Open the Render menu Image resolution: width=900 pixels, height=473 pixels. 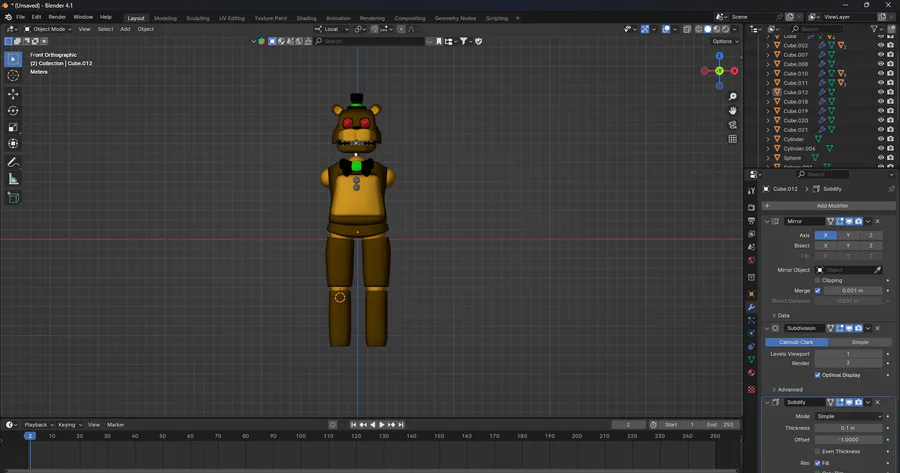click(57, 17)
